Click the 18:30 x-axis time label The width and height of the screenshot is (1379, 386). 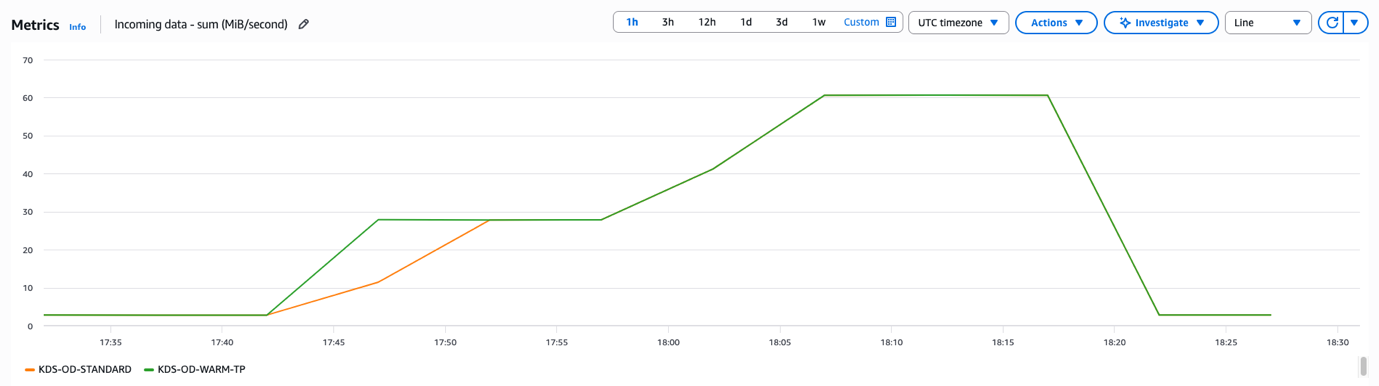(1338, 342)
